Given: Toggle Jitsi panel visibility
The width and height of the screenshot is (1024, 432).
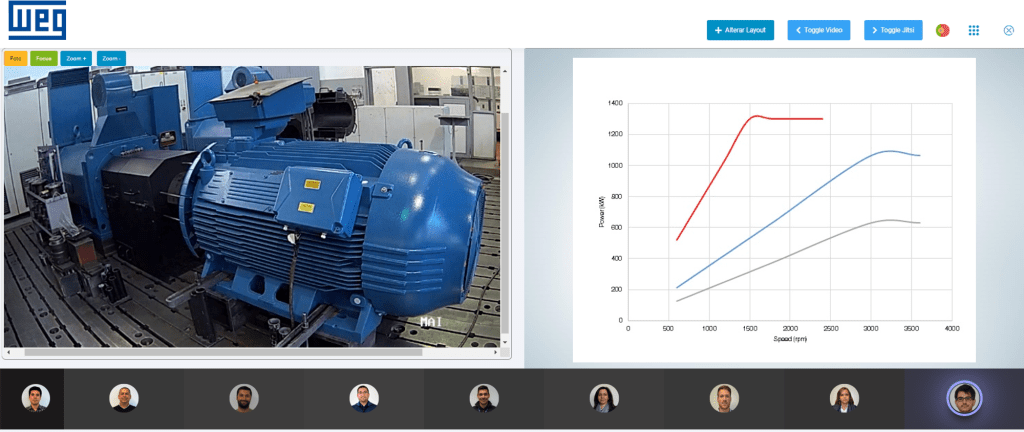Looking at the screenshot, I should pyautogui.click(x=893, y=31).
